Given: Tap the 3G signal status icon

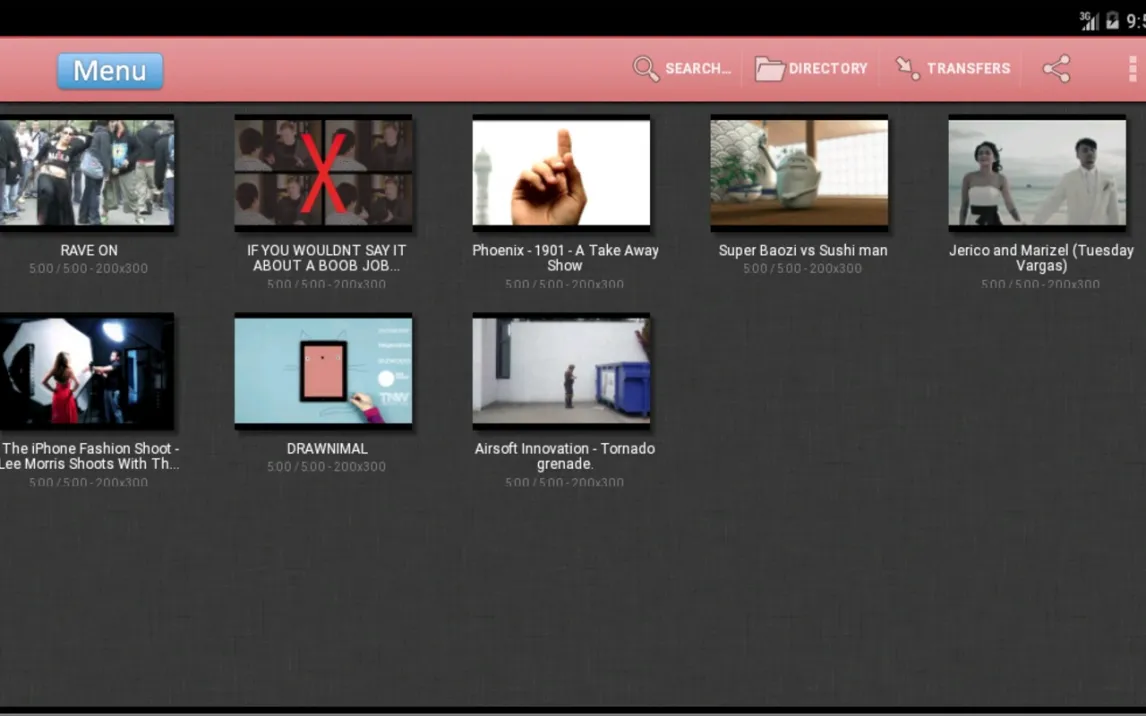Looking at the screenshot, I should 1089,20.
